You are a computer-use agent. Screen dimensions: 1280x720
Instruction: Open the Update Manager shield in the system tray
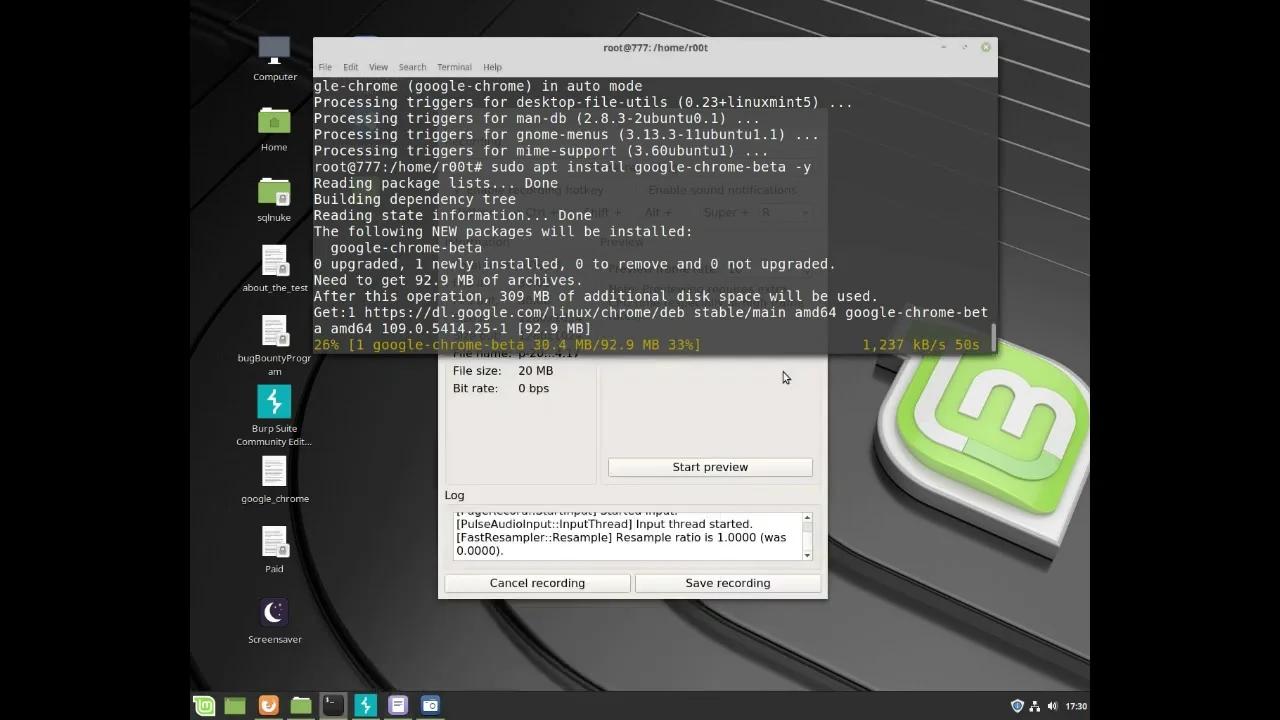pyautogui.click(x=1017, y=705)
